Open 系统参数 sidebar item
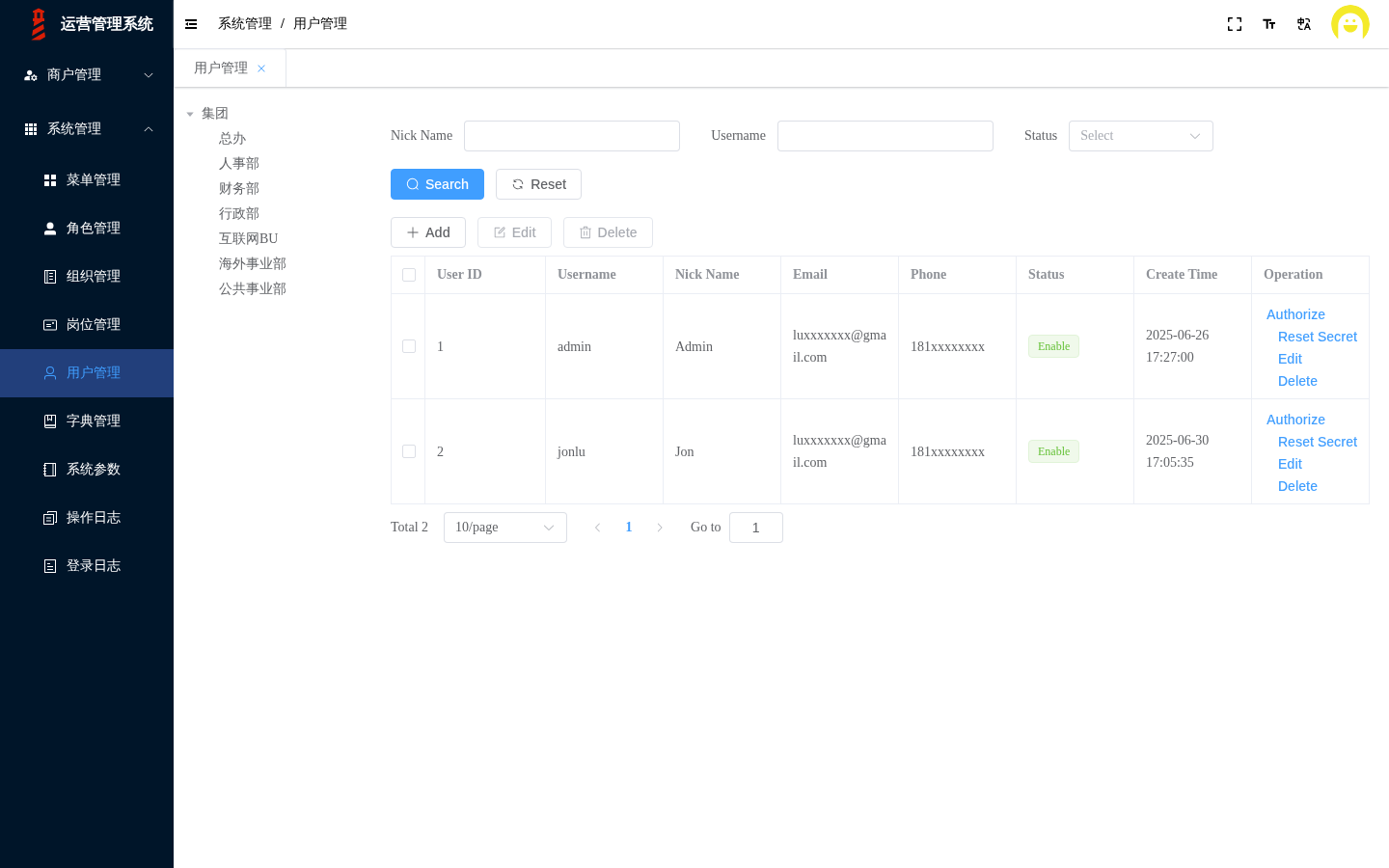1389x868 pixels. coord(87,470)
